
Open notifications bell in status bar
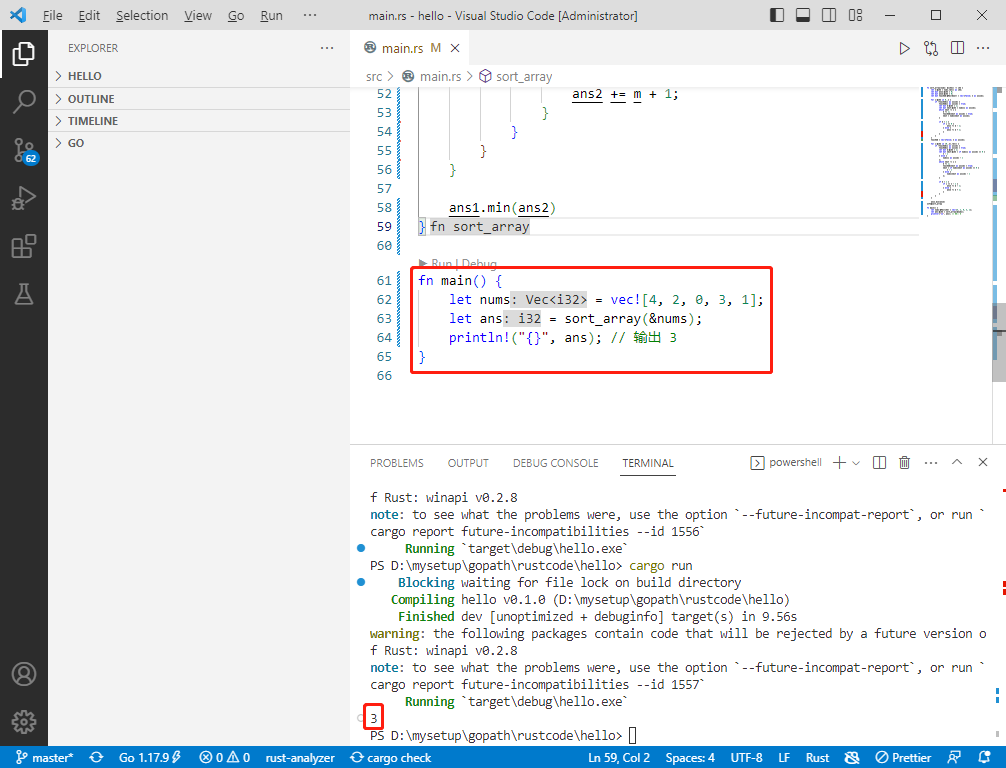coord(984,758)
